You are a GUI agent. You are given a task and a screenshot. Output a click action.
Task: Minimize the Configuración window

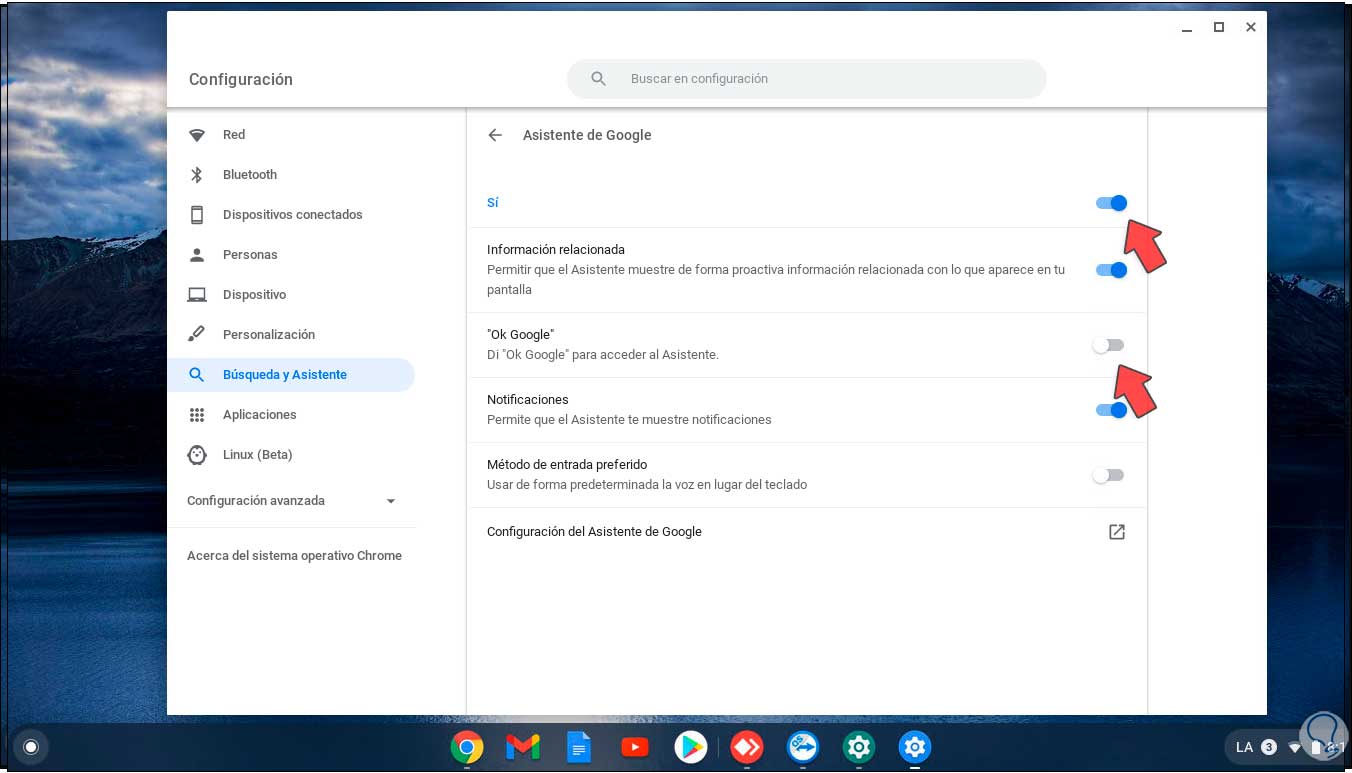1187,28
